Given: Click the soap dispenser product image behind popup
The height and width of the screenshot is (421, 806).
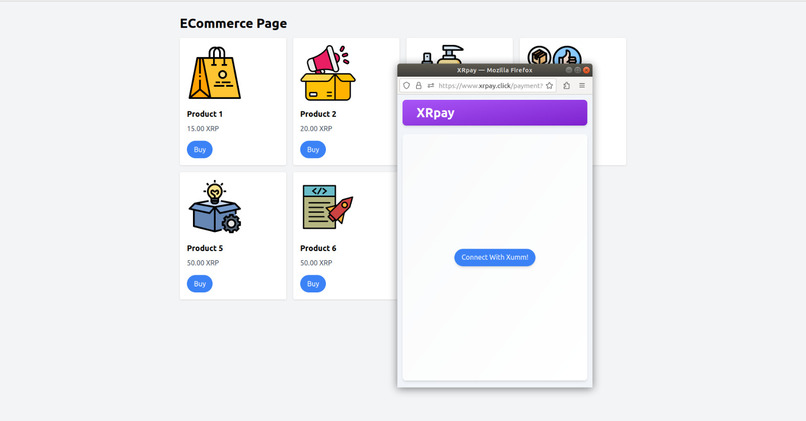Looking at the screenshot, I should [x=443, y=54].
